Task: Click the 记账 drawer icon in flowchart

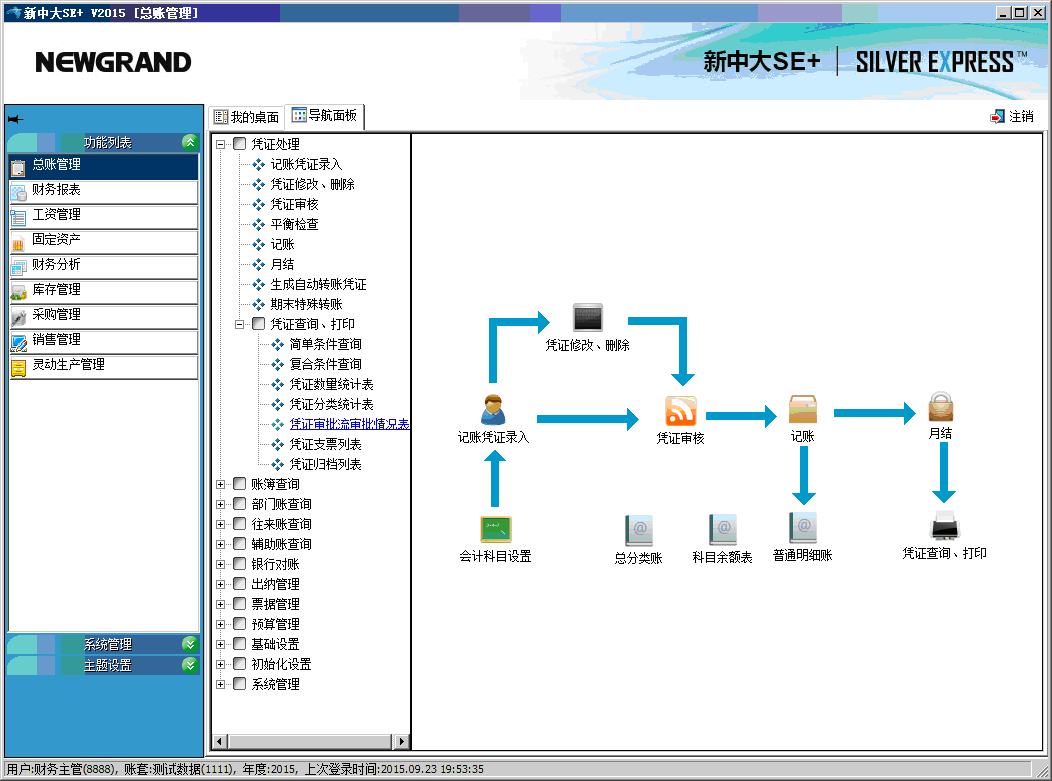Action: tap(802, 409)
